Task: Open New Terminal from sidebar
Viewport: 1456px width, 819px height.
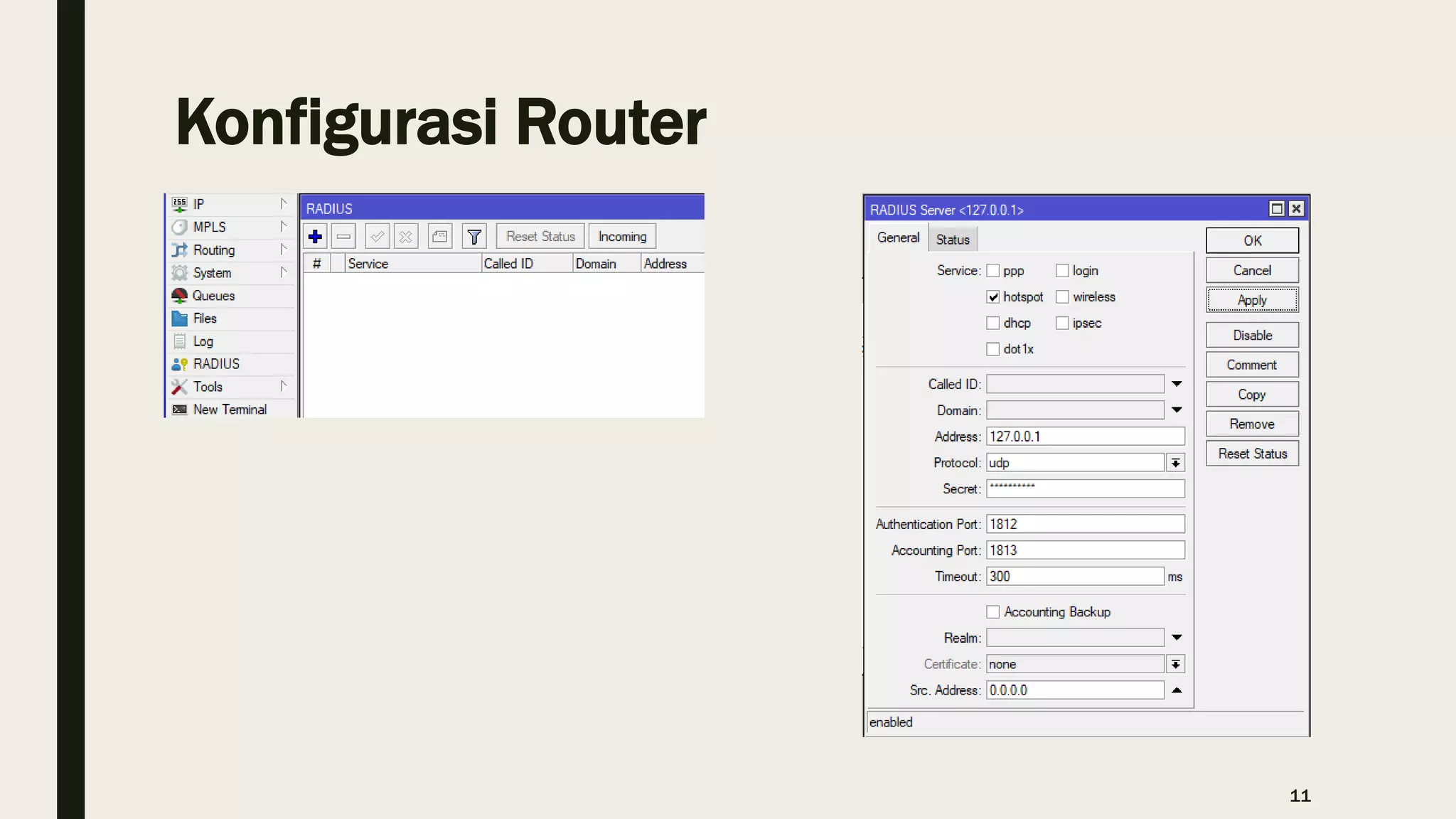Action: (x=229, y=409)
